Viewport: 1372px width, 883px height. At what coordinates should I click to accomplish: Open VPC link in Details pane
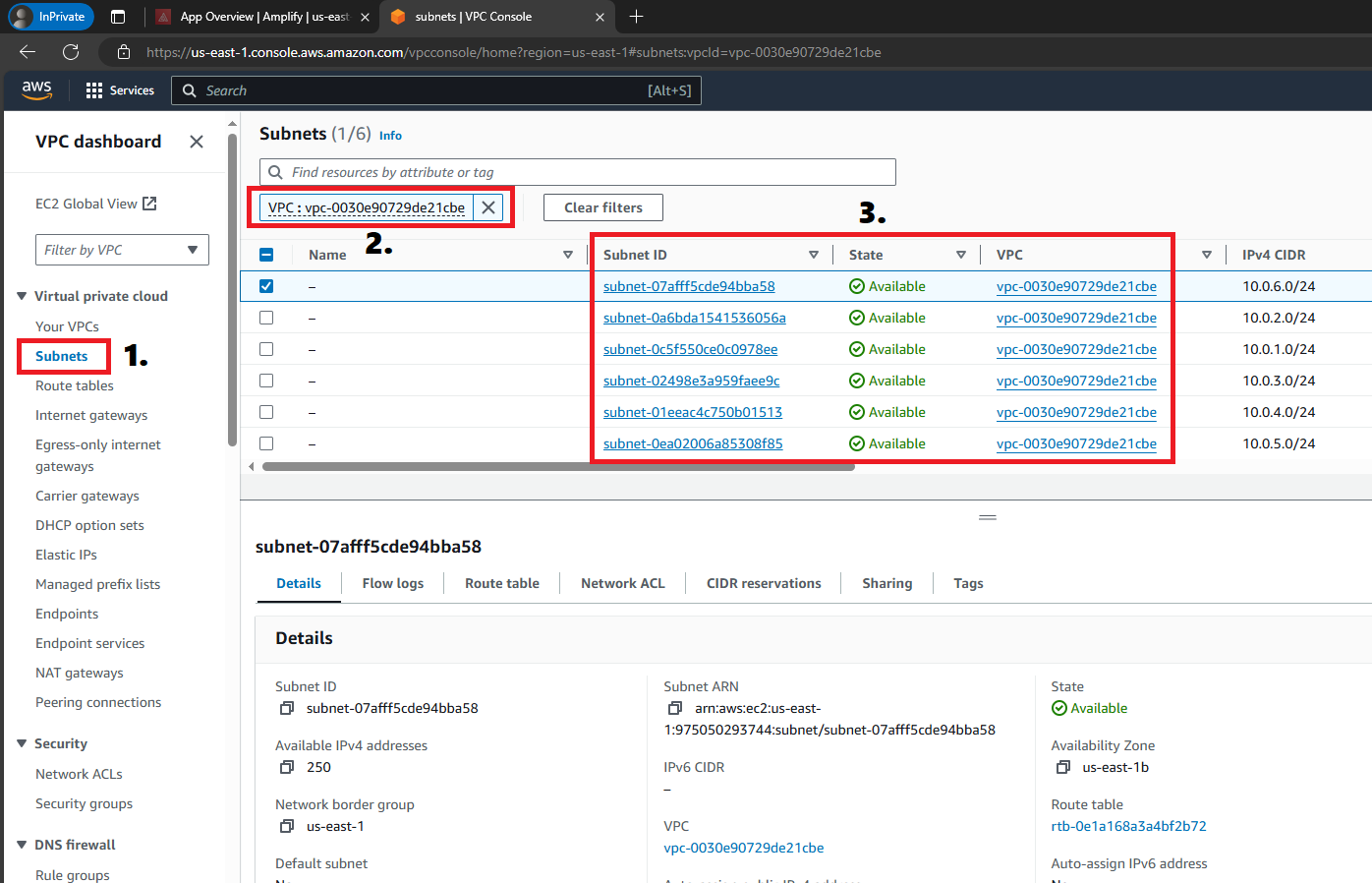coord(744,848)
